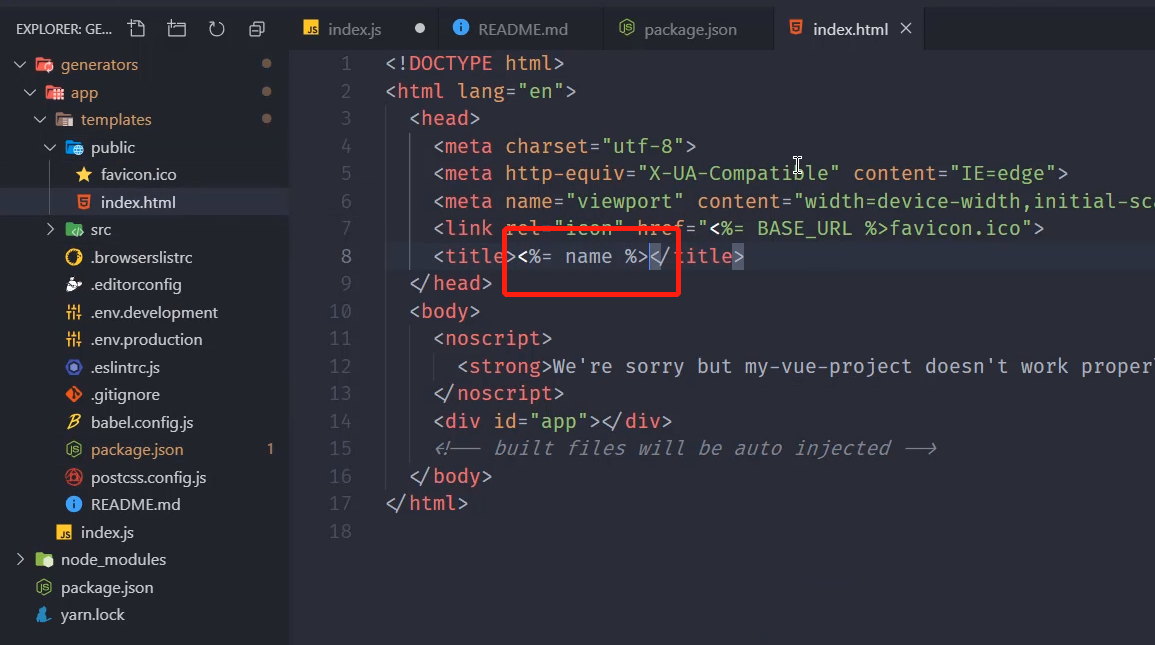
Task: Click the green src folder icon
Action: click(74, 230)
